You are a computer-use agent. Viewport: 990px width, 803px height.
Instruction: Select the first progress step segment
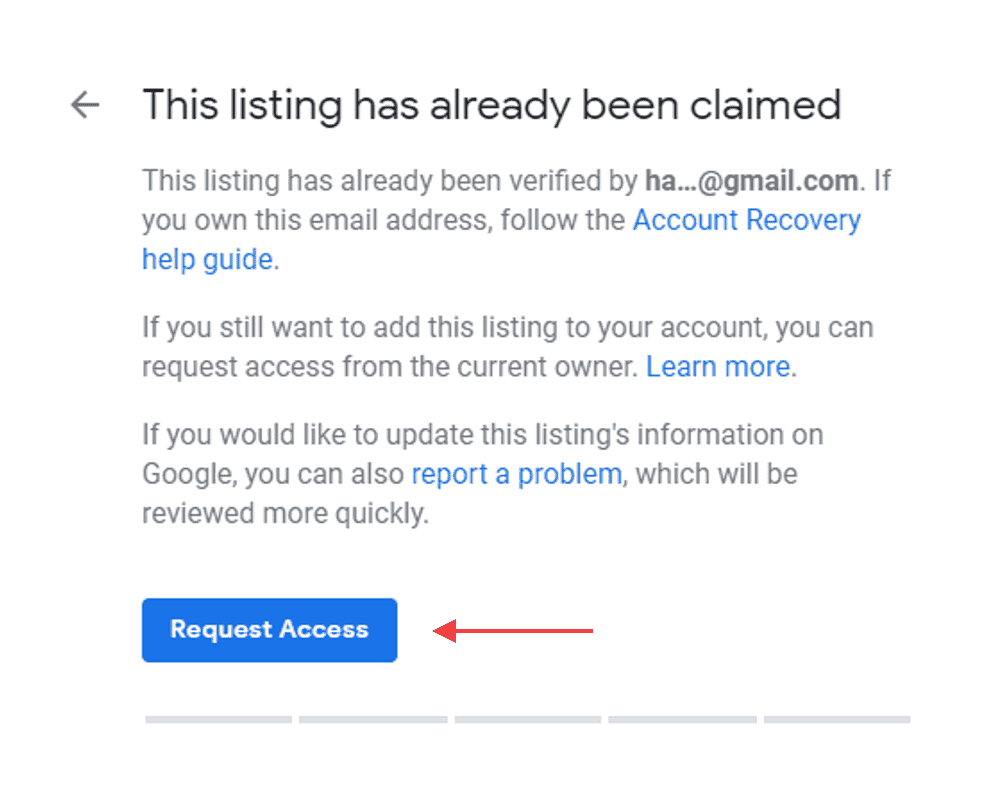218,720
